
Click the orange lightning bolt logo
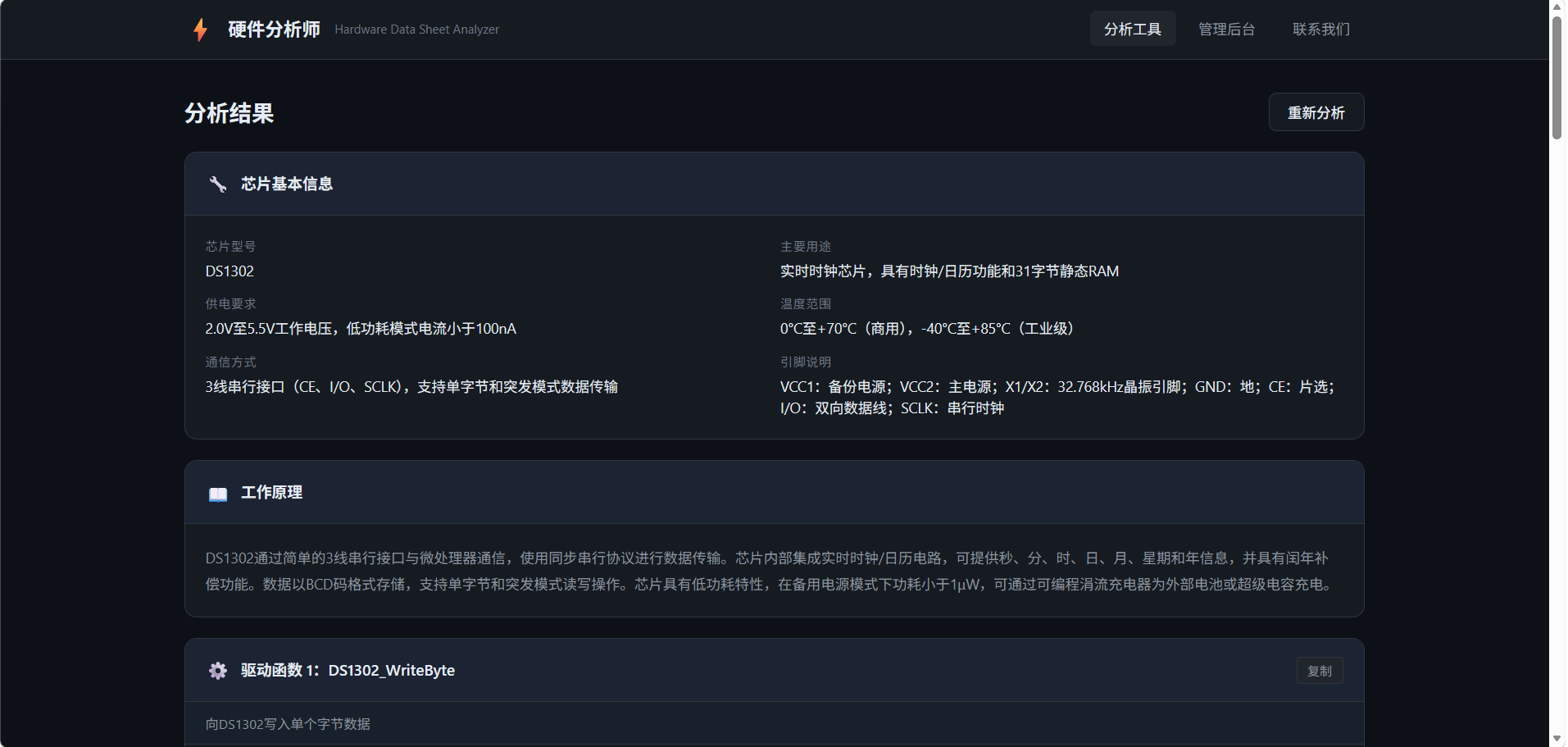click(200, 30)
